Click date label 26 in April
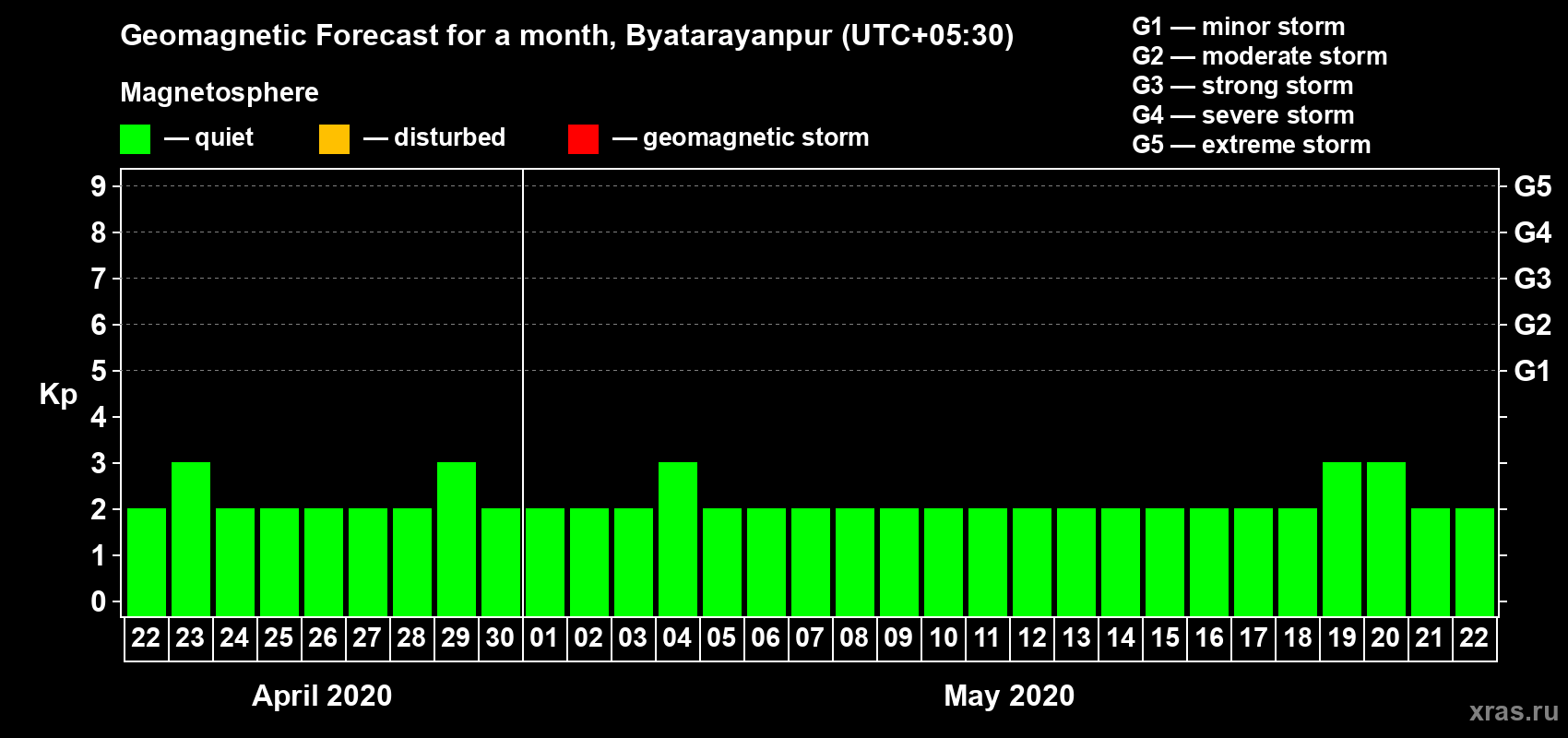This screenshot has width=1568, height=738. (323, 637)
